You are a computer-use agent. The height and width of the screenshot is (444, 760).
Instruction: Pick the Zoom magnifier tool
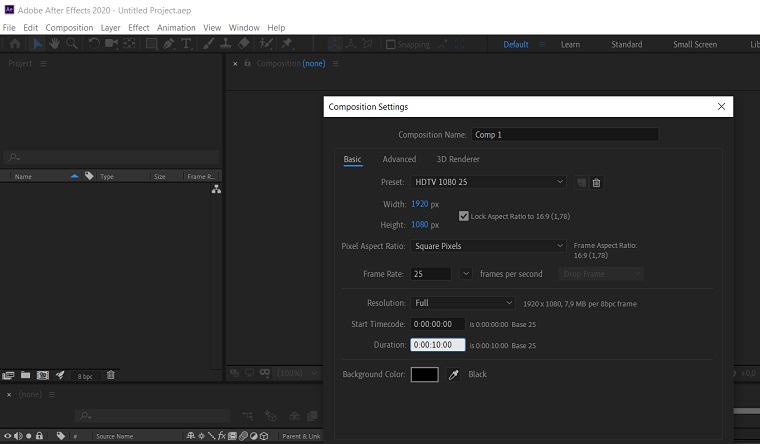(x=72, y=44)
